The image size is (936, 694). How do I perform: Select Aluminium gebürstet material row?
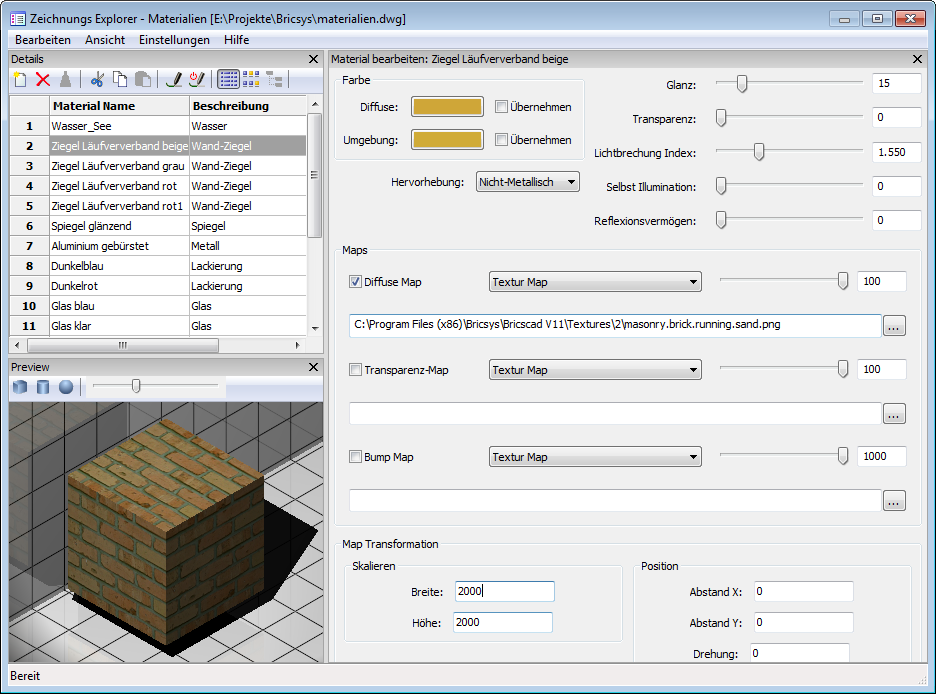(158, 246)
